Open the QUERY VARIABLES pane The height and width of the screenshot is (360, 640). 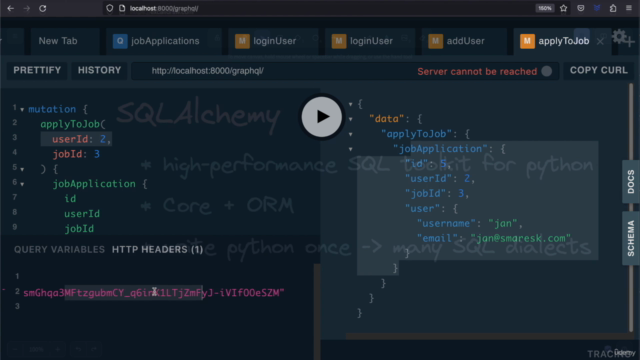point(59,249)
